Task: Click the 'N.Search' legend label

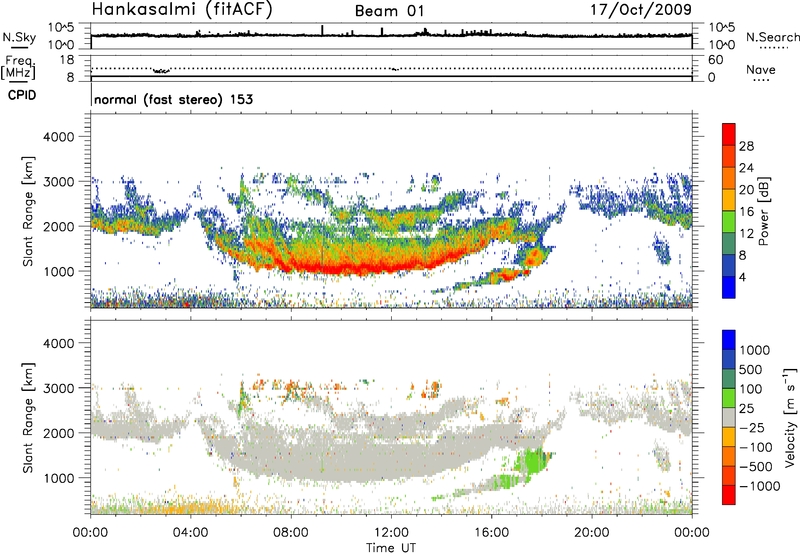Action: [x=772, y=37]
